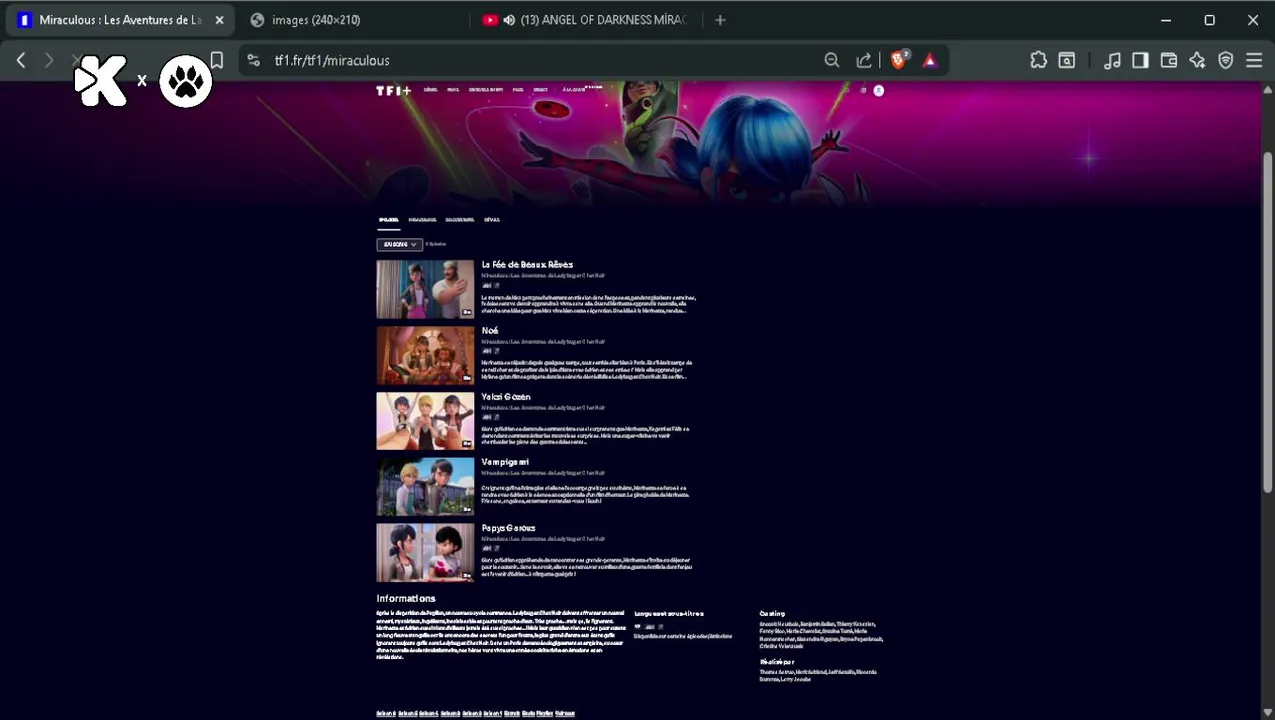Screen dimensions: 1275x720
Task: Open the media control music note icon
Action: [x=1112, y=60]
